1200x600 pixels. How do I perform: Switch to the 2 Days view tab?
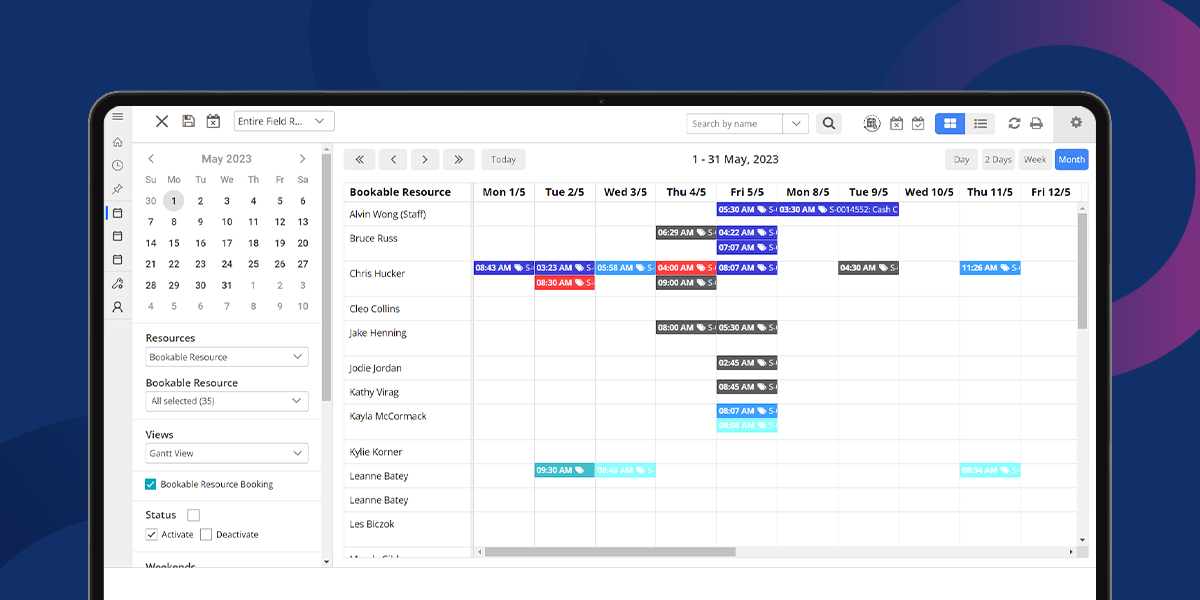[x=998, y=159]
